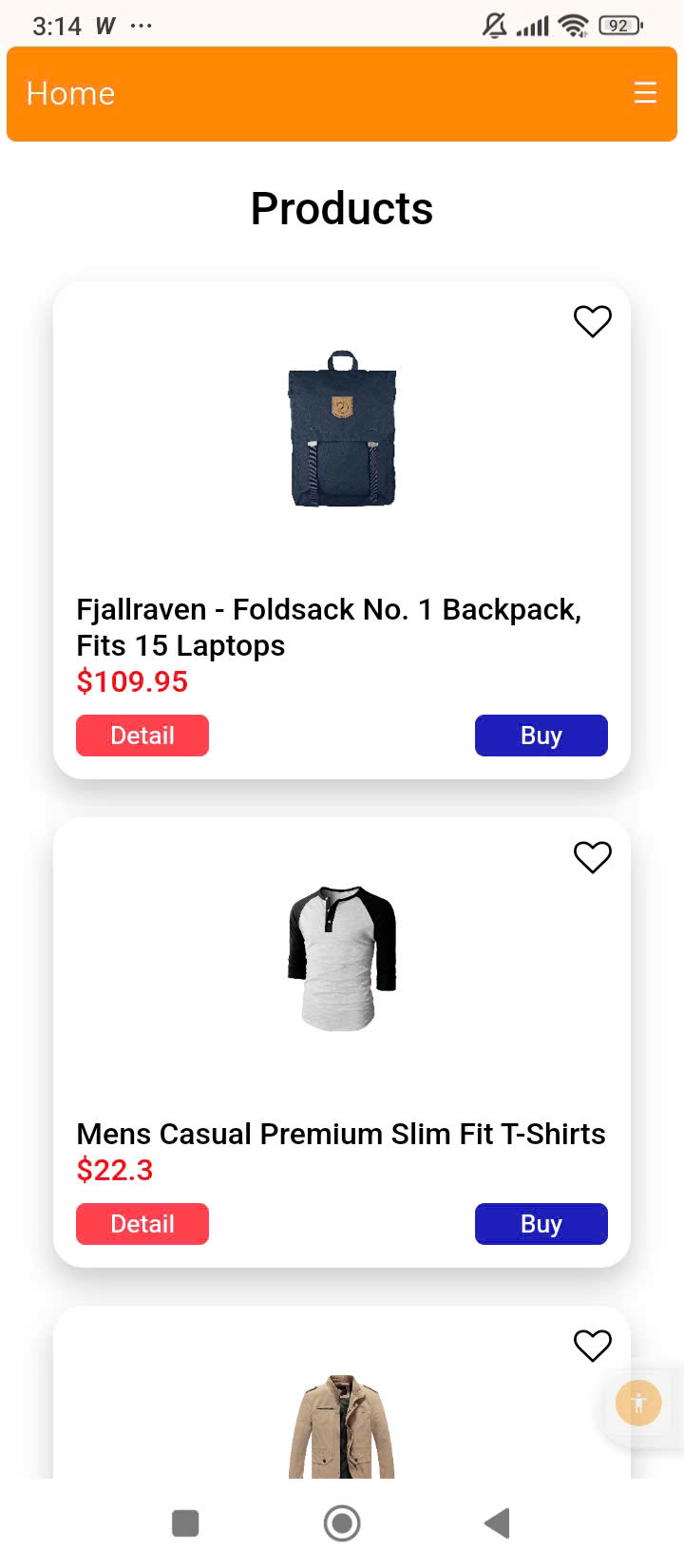Image resolution: width=684 pixels, height=1568 pixels.
Task: Tap the floating accessibility button
Action: pyautogui.click(x=638, y=1403)
